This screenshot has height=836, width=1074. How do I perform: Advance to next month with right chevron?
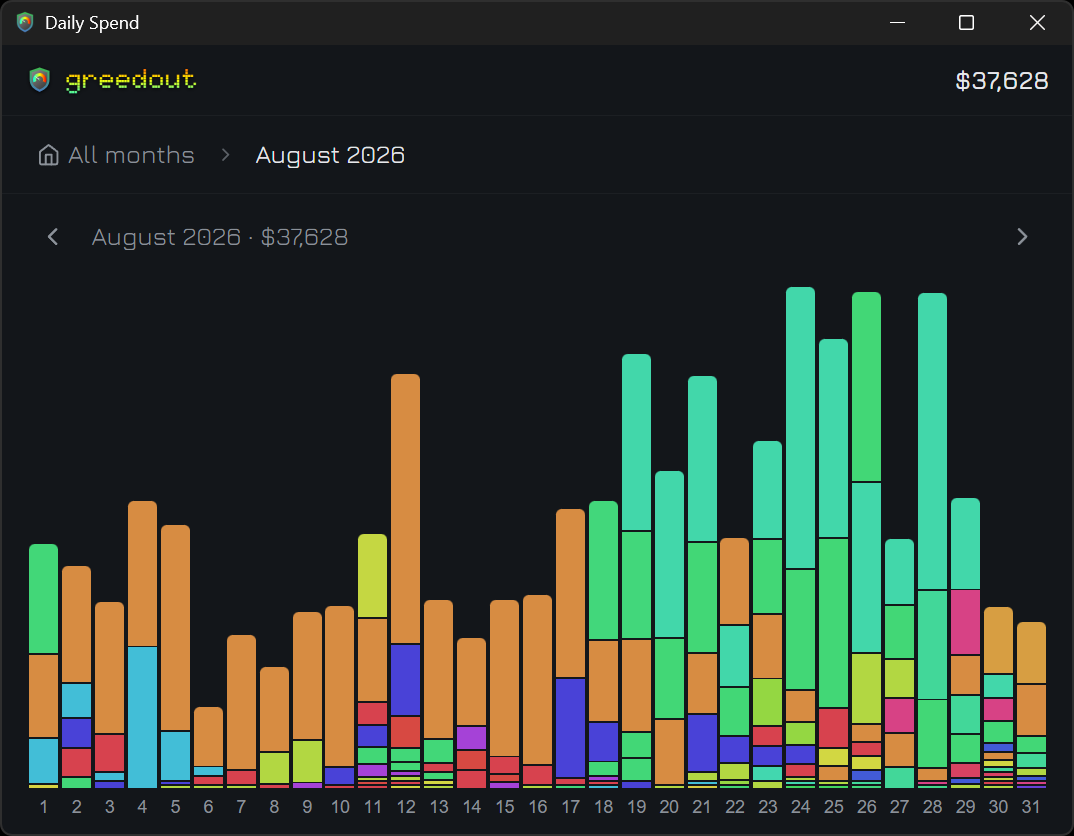point(1022,237)
